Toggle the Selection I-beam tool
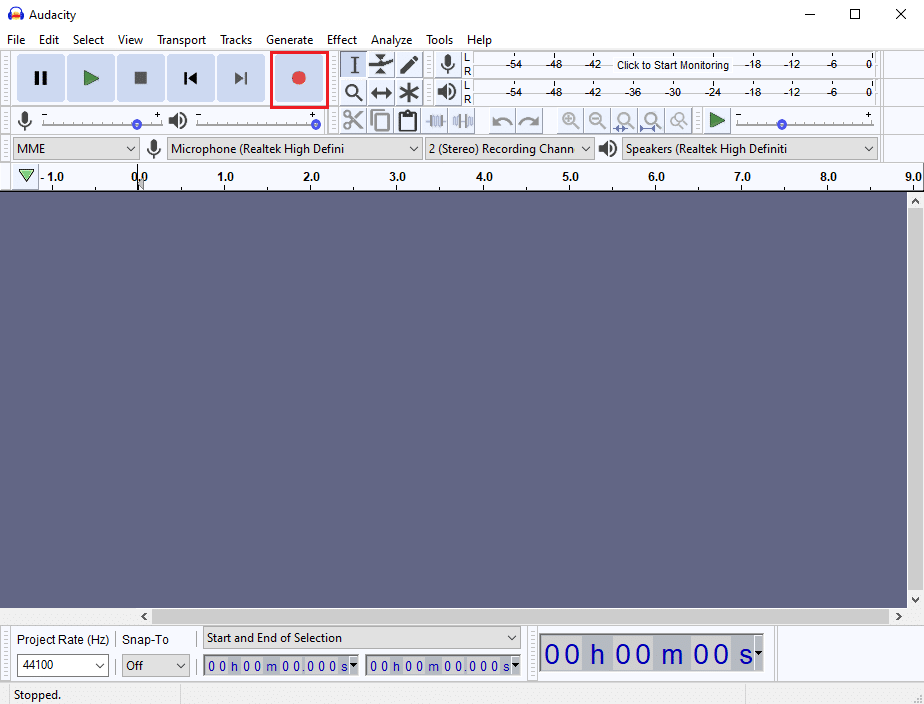Screen dimensions: 924x704 coord(354,65)
